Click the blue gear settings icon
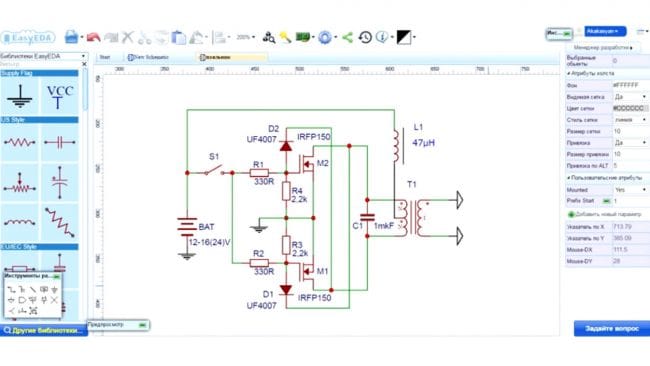 tap(325, 38)
